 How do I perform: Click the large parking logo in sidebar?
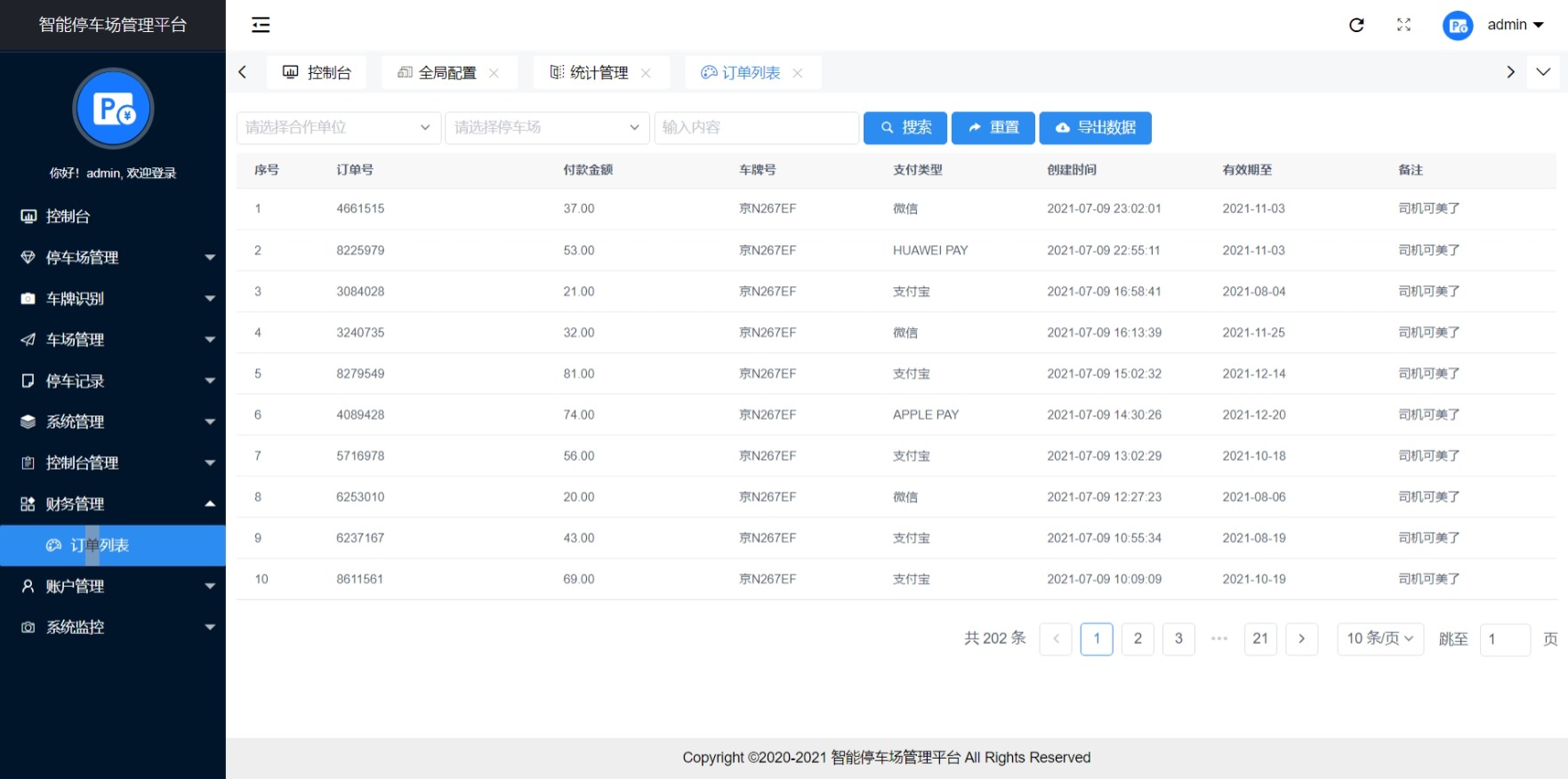[x=113, y=108]
